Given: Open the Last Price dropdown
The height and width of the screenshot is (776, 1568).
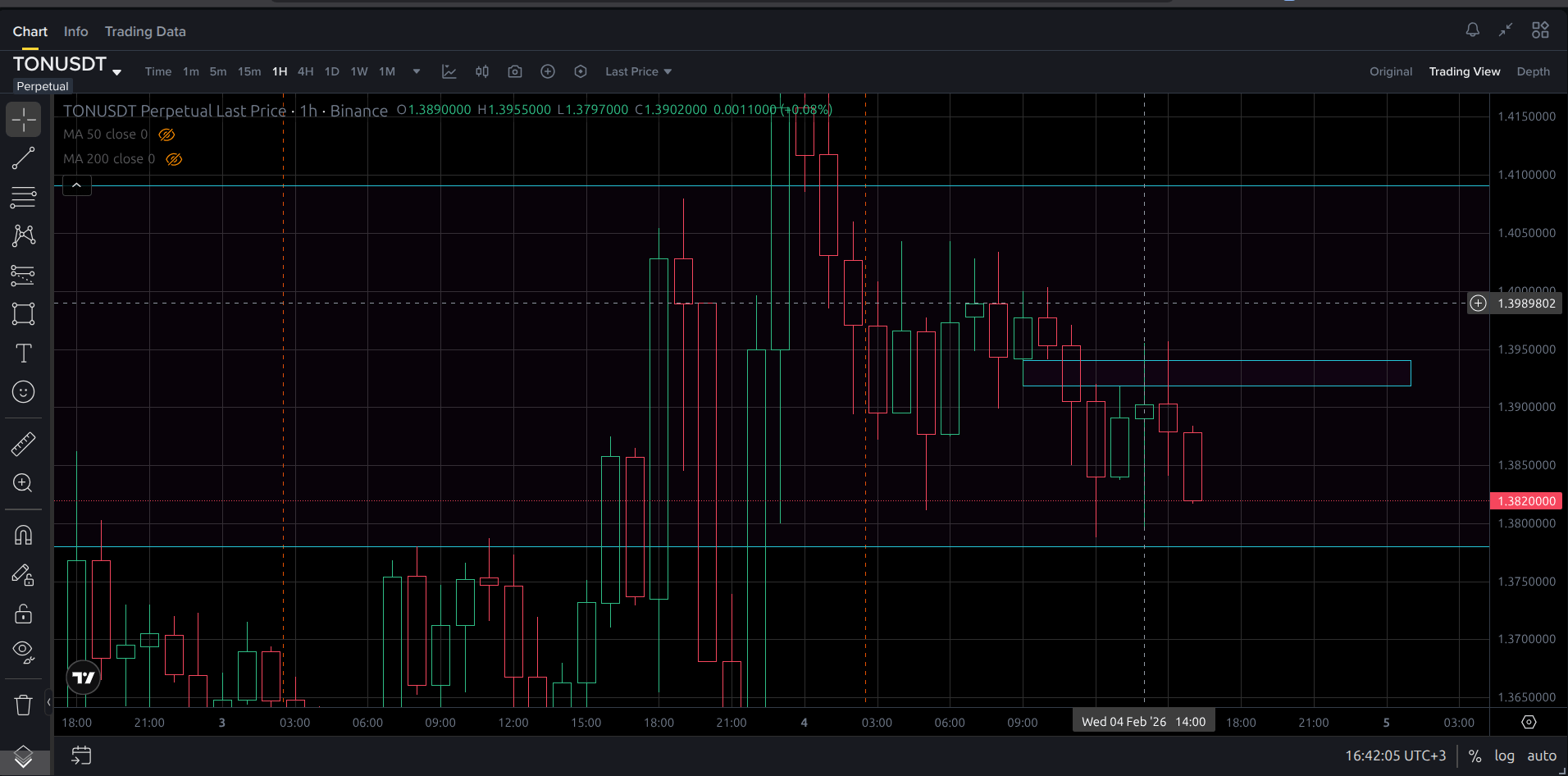Looking at the screenshot, I should click(638, 71).
